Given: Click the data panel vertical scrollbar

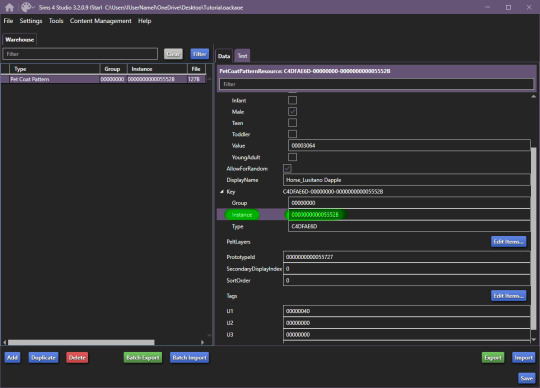Looking at the screenshot, I should pos(533,238).
